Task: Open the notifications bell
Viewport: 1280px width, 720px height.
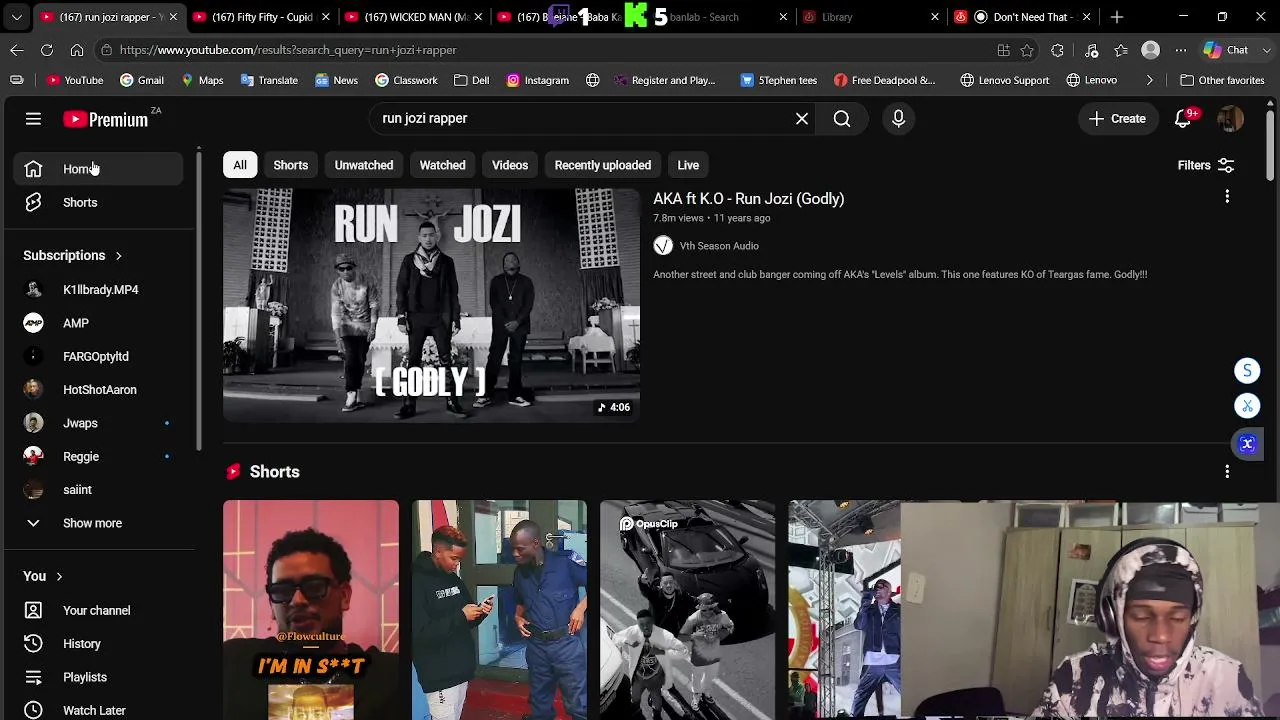Action: click(1184, 118)
